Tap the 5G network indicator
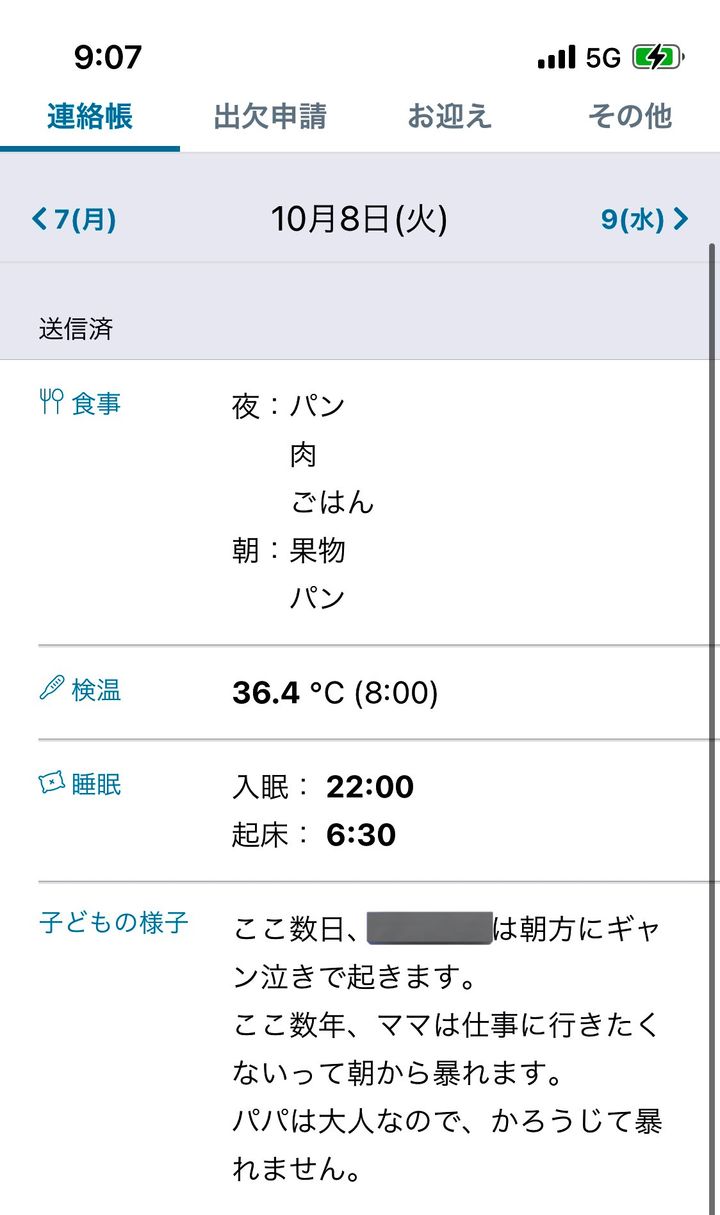Screen dimensions: 720x1215 604,58
